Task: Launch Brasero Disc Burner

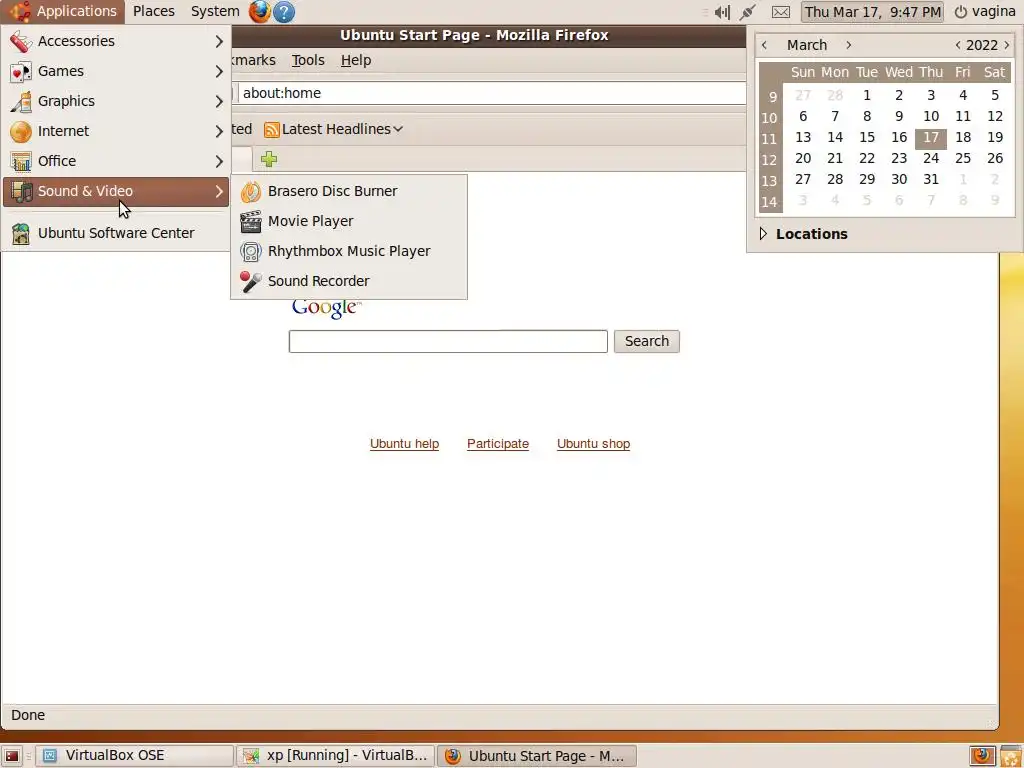Action: [x=349, y=191]
